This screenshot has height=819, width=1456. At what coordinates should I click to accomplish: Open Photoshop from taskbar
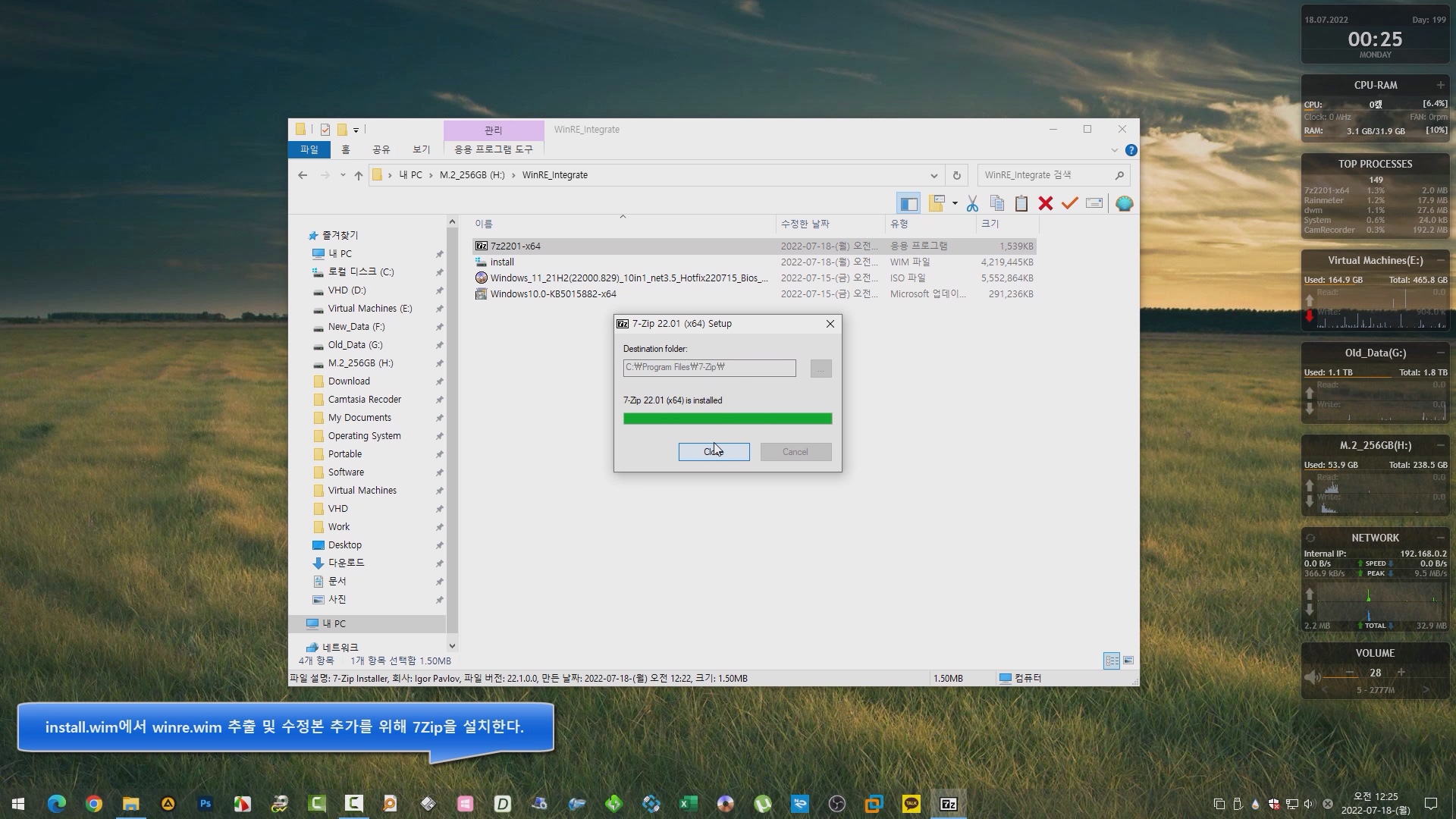pyautogui.click(x=205, y=804)
